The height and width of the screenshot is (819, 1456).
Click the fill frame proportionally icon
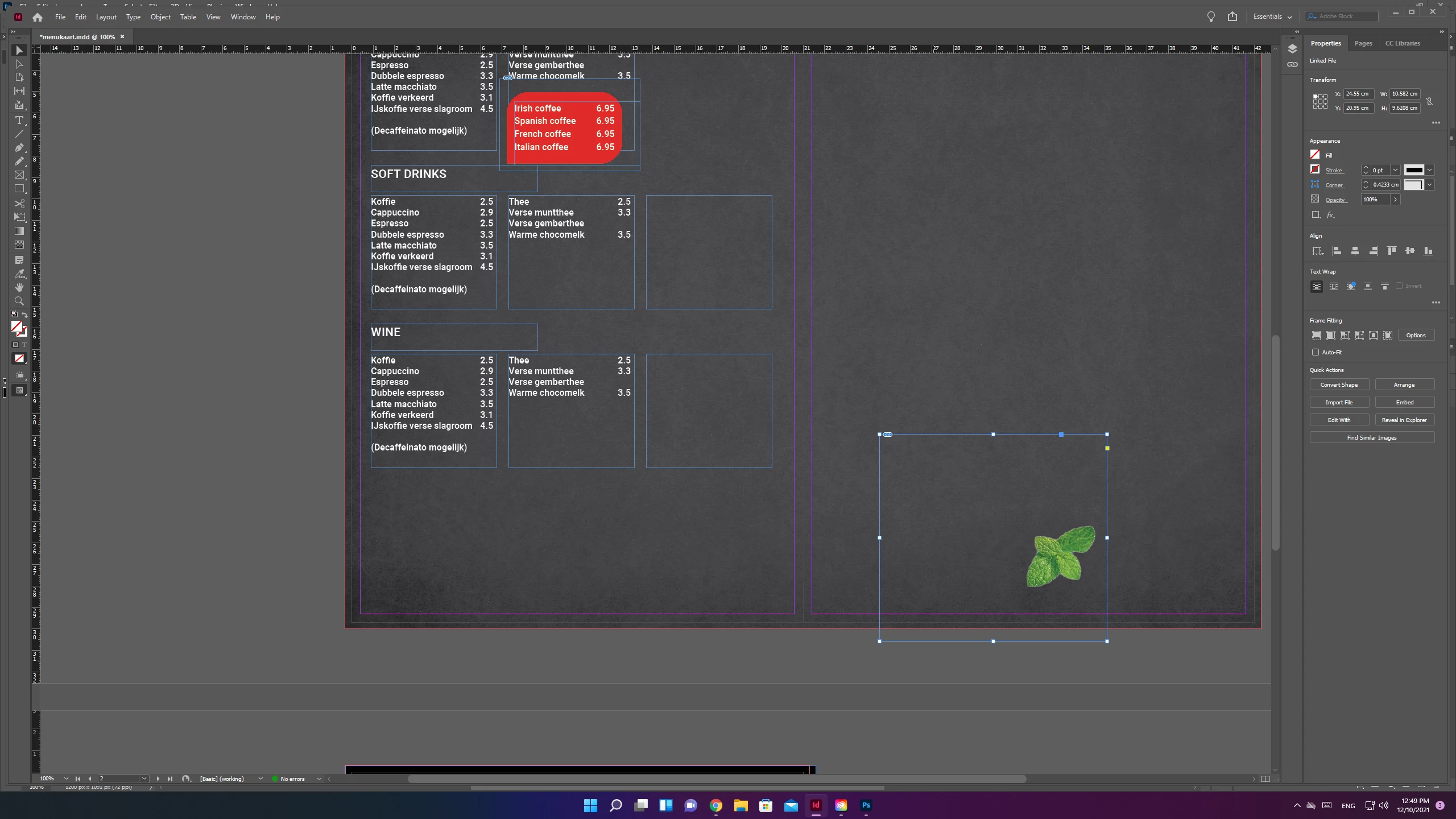(1317, 336)
